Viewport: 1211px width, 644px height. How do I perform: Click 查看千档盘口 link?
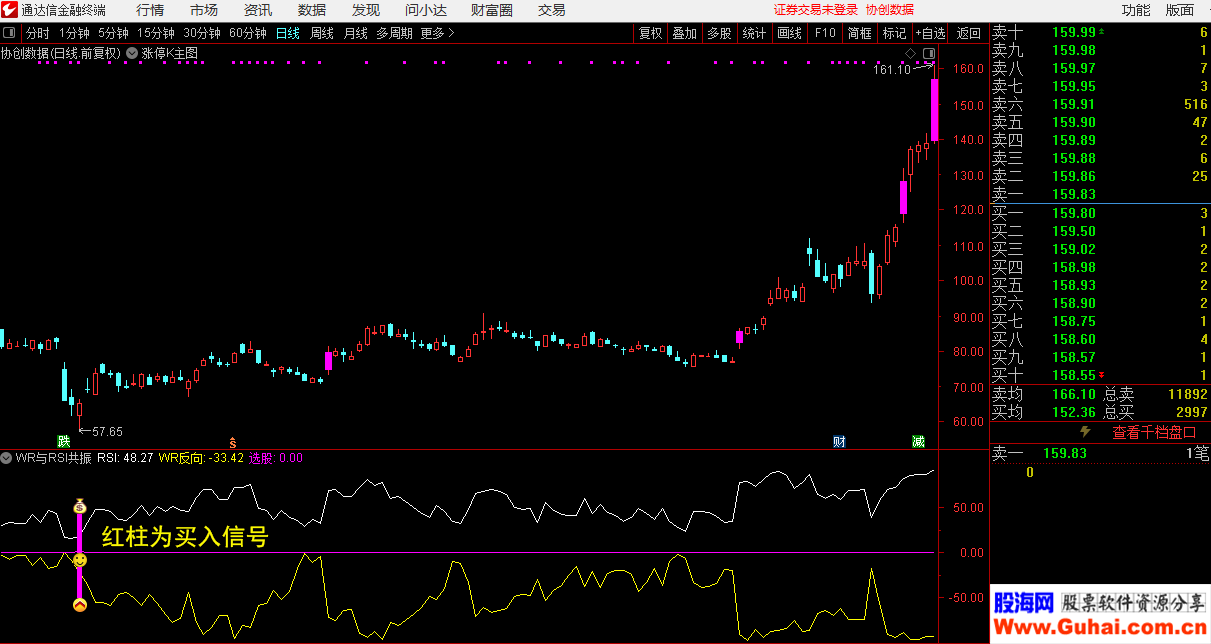pos(1154,433)
